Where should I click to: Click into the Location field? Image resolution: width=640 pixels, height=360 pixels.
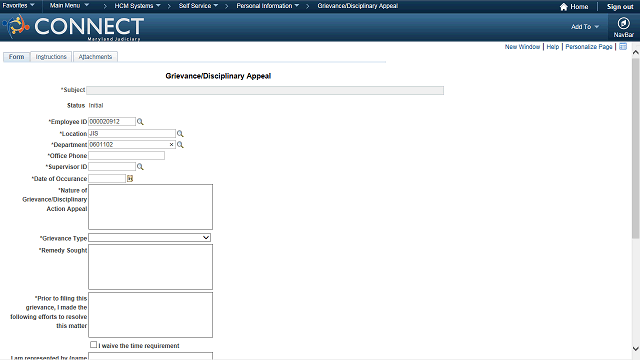pyautogui.click(x=132, y=133)
